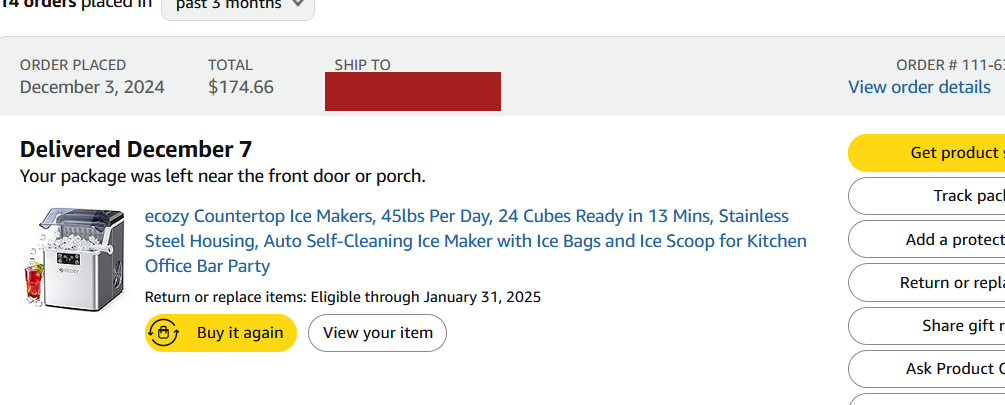
Task: Click the $174.66 order total
Action: coord(240,87)
